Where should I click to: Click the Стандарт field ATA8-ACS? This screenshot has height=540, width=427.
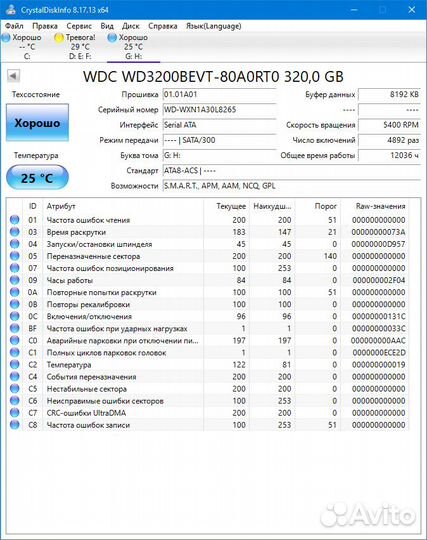291,170
